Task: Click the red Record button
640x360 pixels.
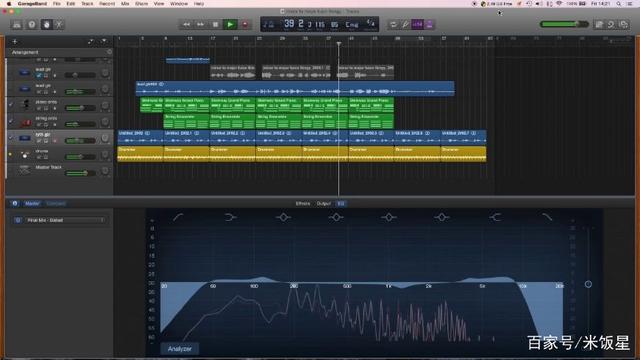Action: click(245, 24)
